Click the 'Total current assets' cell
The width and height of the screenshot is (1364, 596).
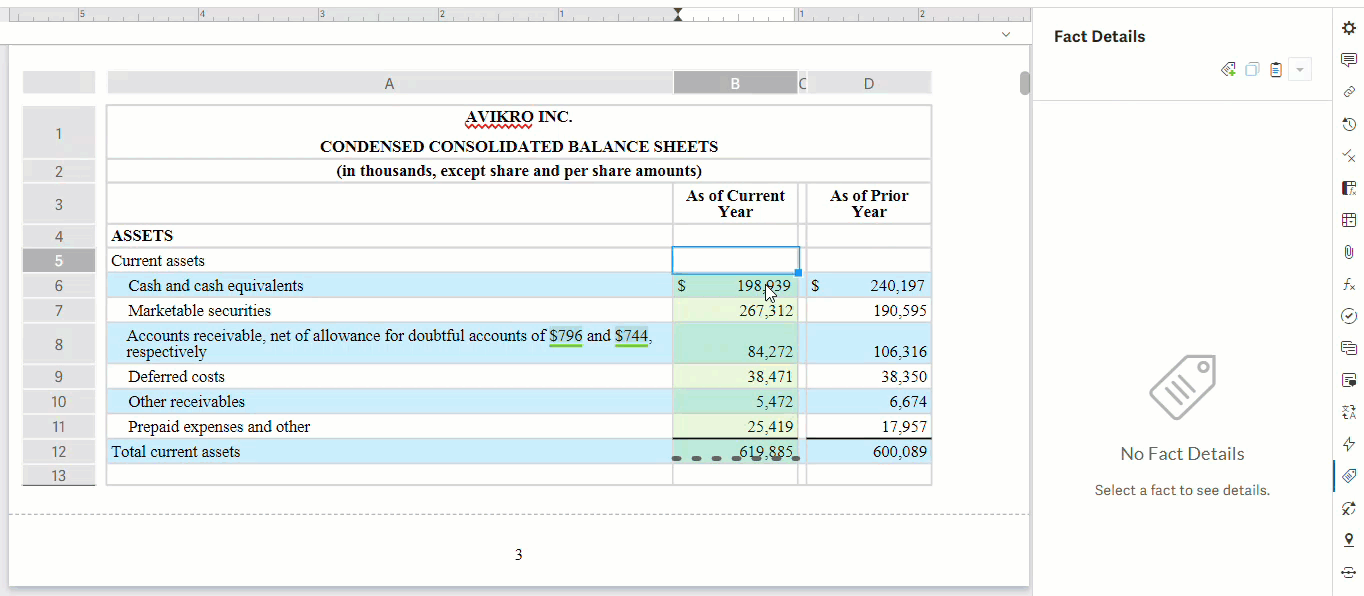[x=389, y=452]
